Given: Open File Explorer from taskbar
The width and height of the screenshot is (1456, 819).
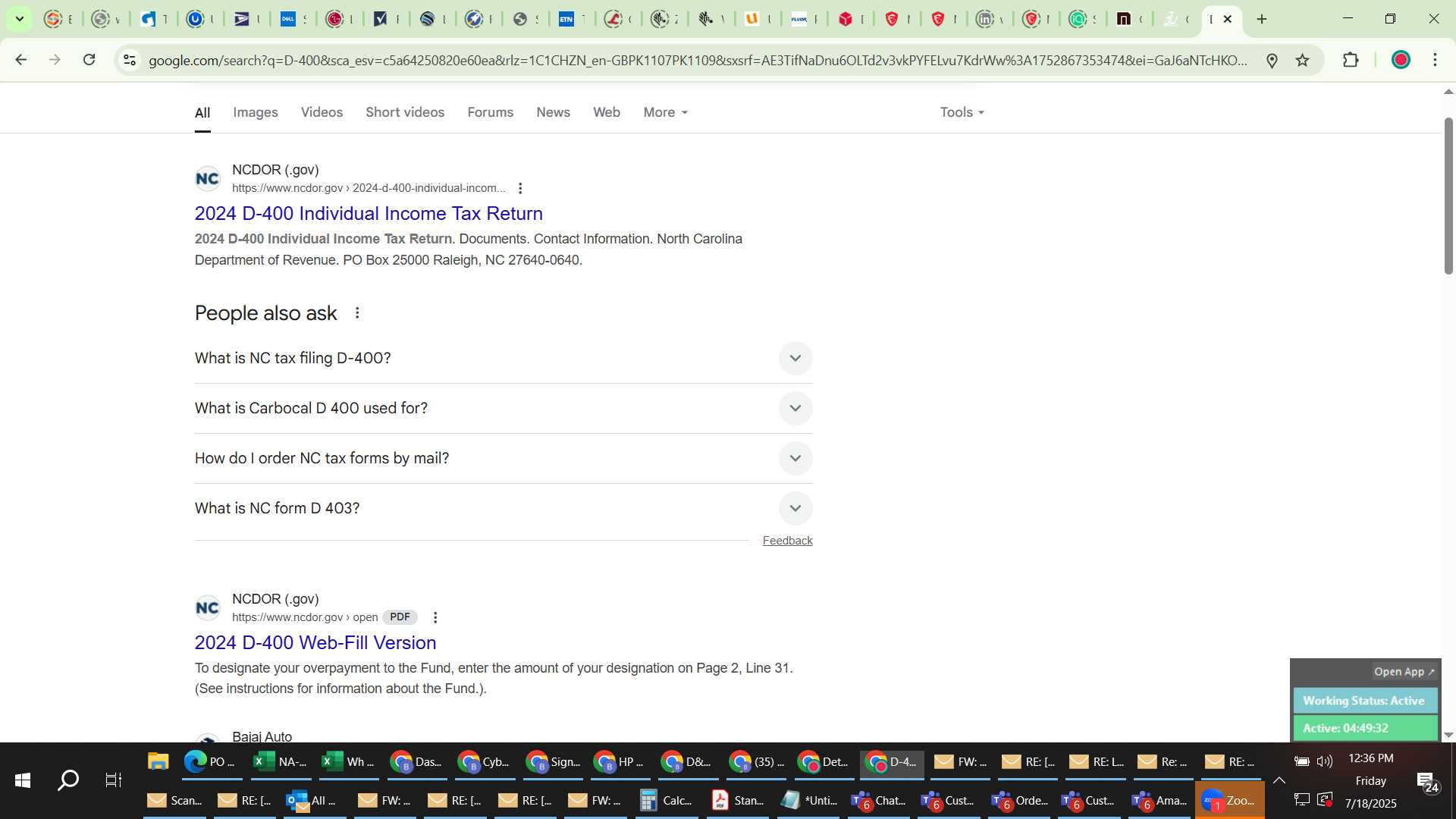Looking at the screenshot, I should click(158, 761).
